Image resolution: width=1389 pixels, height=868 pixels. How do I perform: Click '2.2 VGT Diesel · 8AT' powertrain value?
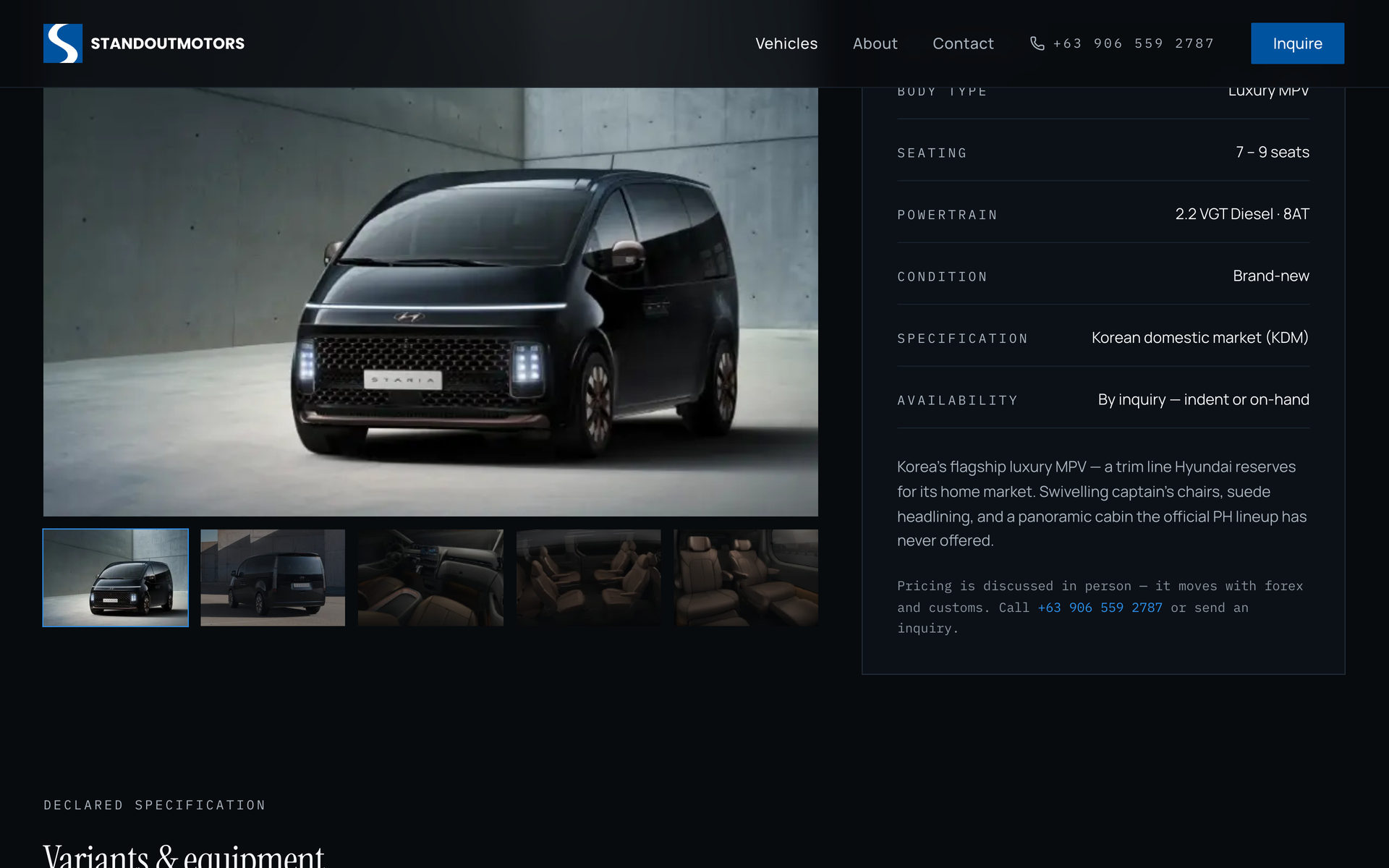pos(1242,214)
